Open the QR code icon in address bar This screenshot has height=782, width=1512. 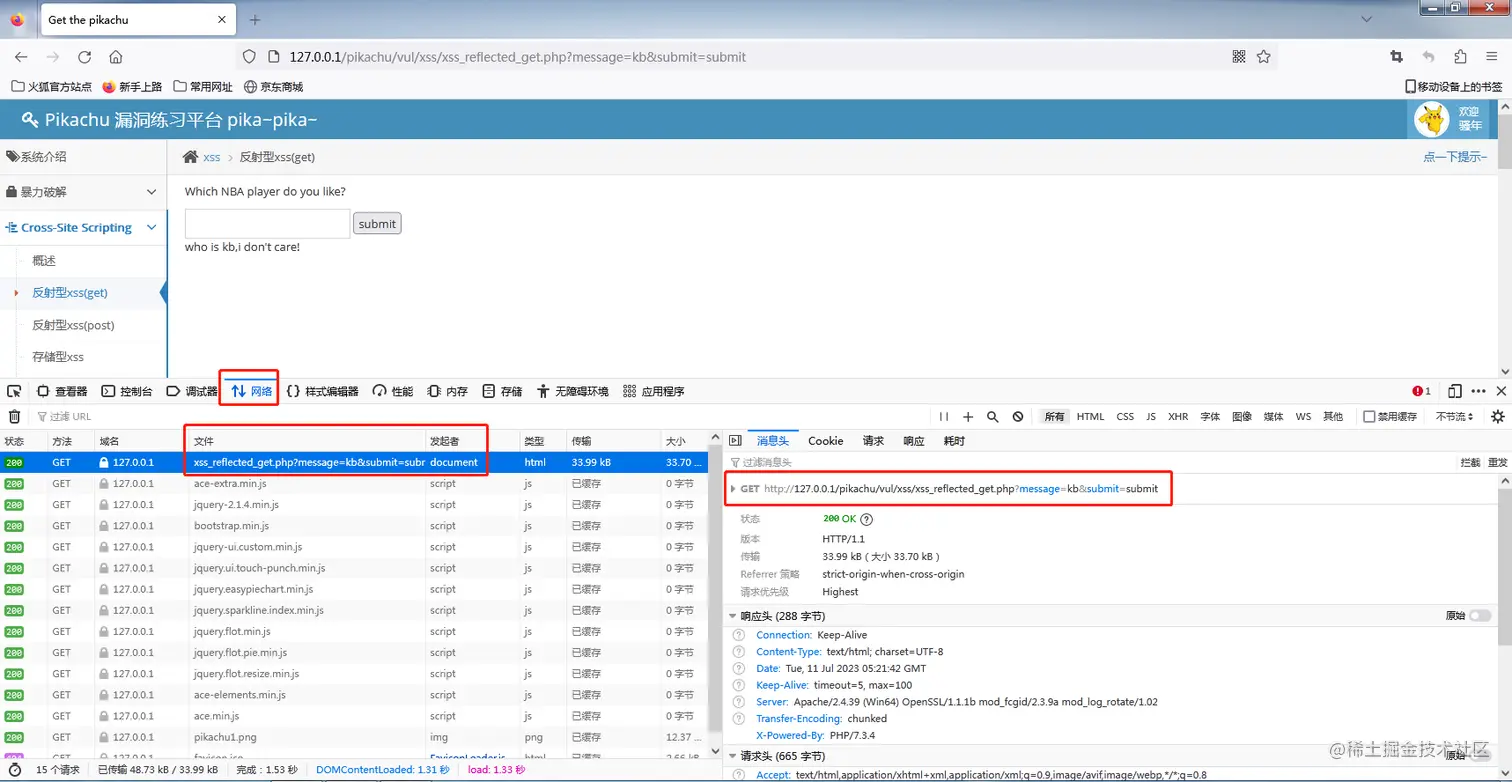pyautogui.click(x=1239, y=57)
